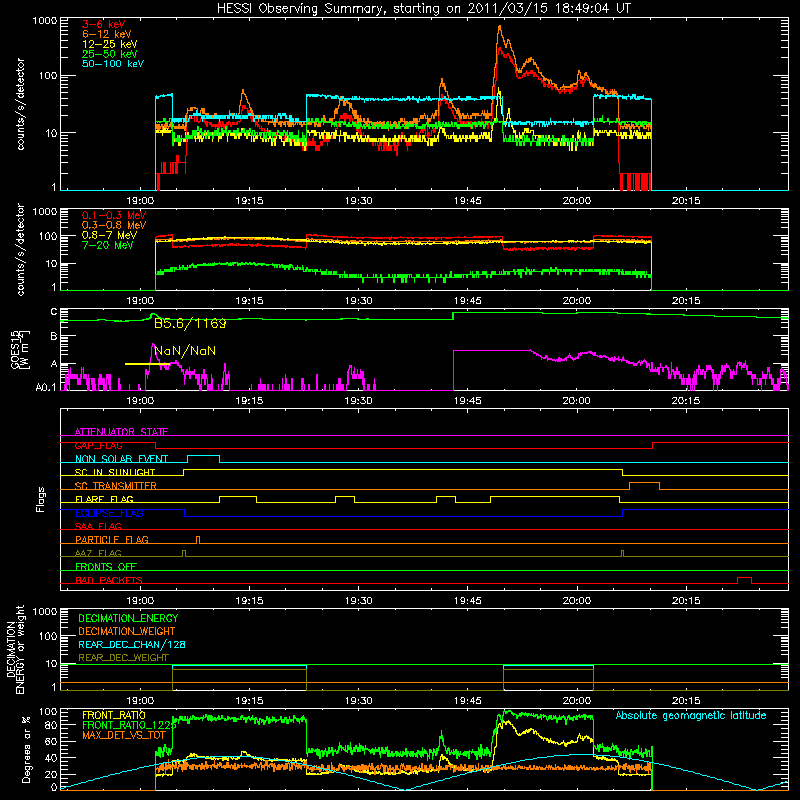Click the NaN/NaN annotation in GOES panel

click(185, 351)
